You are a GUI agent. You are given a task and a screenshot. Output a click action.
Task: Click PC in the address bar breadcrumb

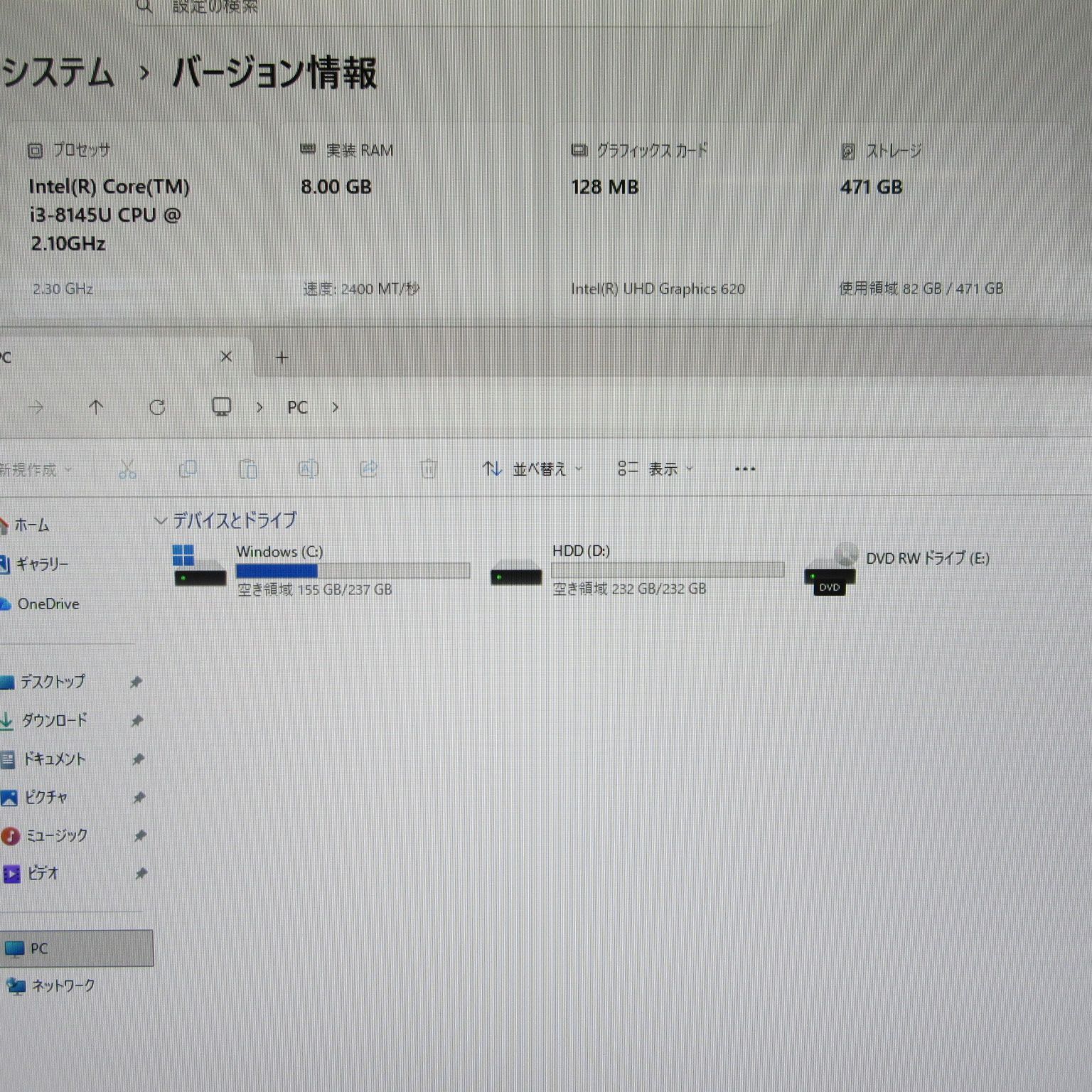coord(297,407)
